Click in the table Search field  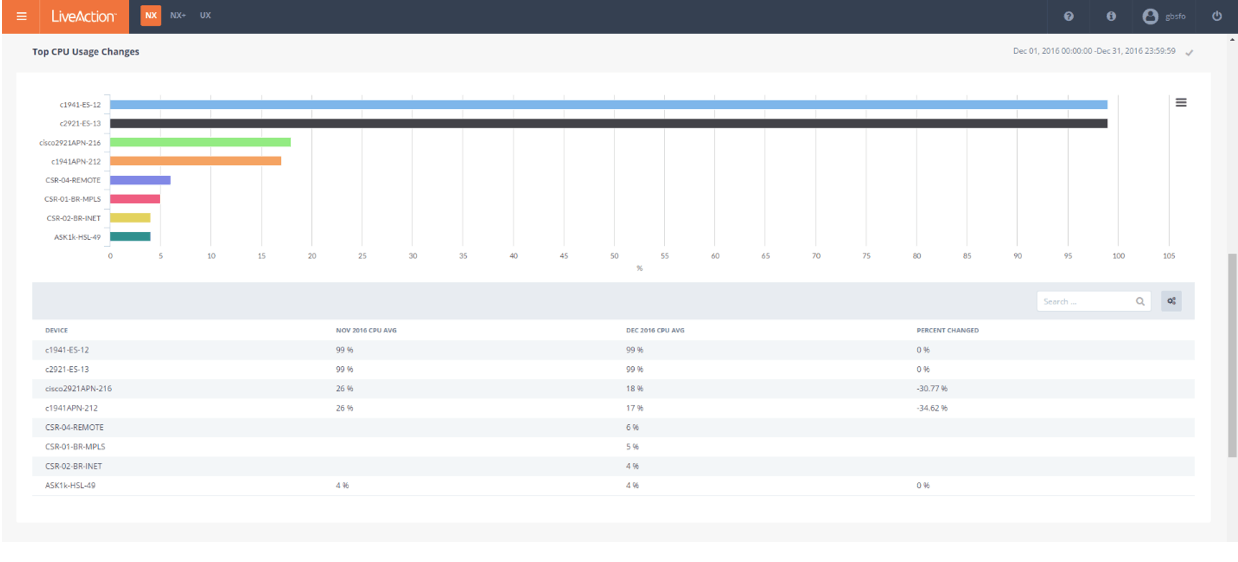click(1085, 301)
